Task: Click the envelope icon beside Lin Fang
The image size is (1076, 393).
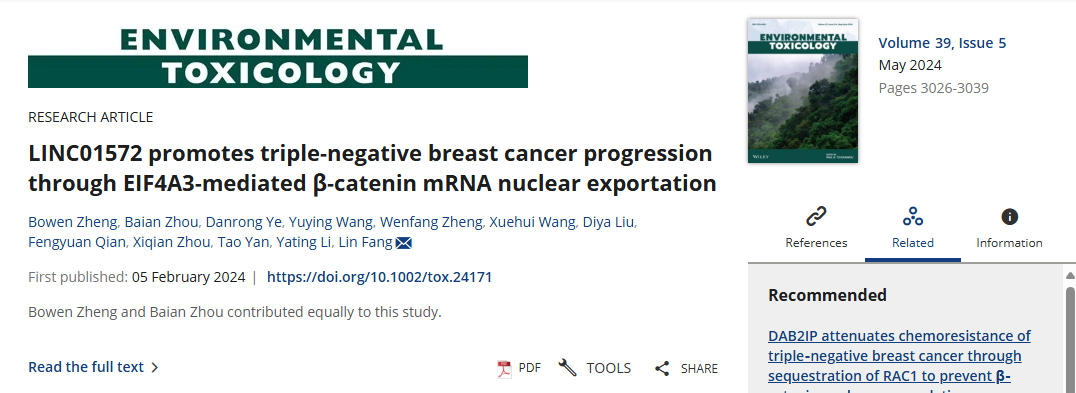Action: pyautogui.click(x=404, y=243)
